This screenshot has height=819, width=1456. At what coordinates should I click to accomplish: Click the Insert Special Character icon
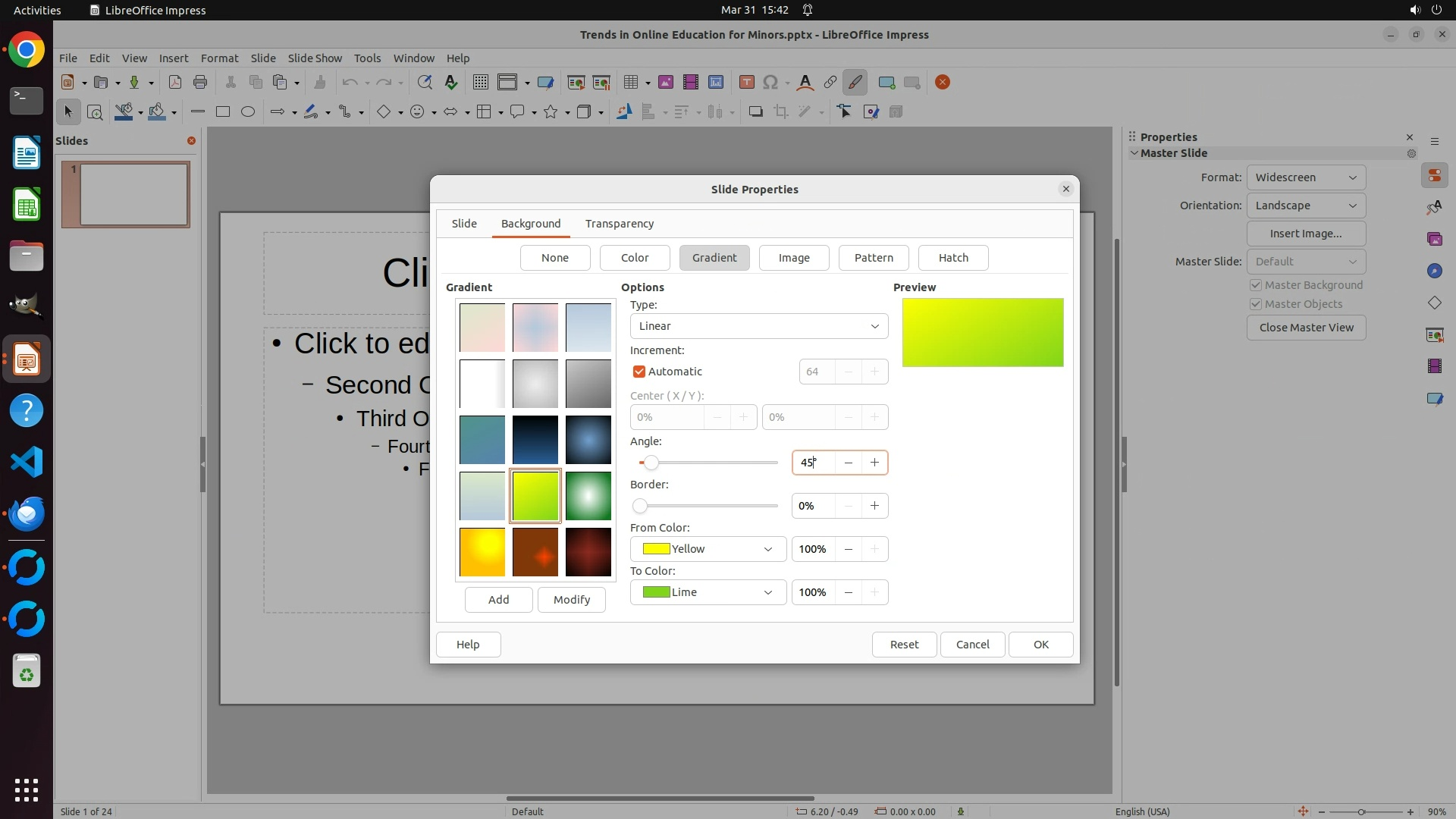click(770, 83)
